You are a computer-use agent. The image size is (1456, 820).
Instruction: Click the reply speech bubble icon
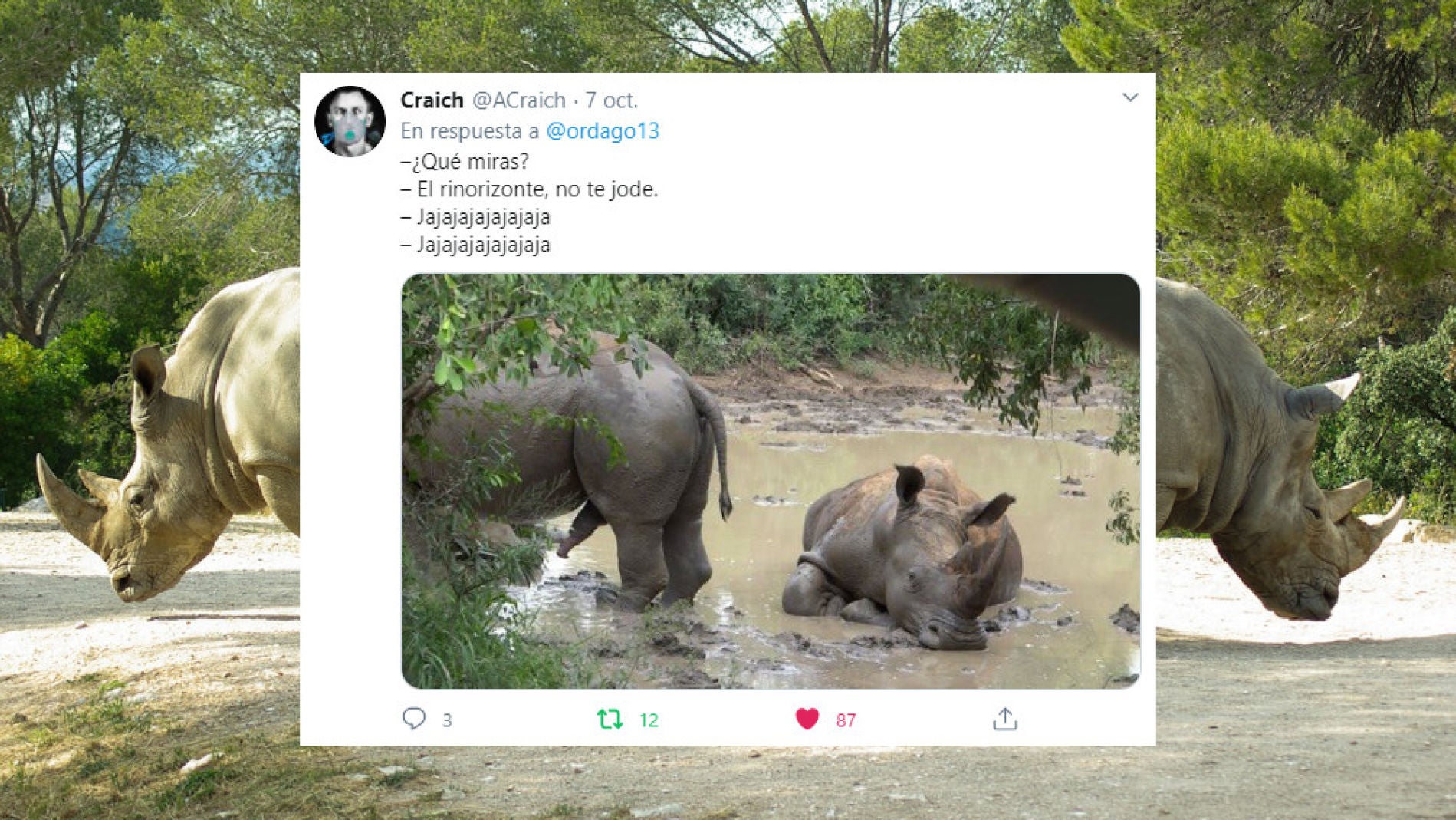coord(414,719)
